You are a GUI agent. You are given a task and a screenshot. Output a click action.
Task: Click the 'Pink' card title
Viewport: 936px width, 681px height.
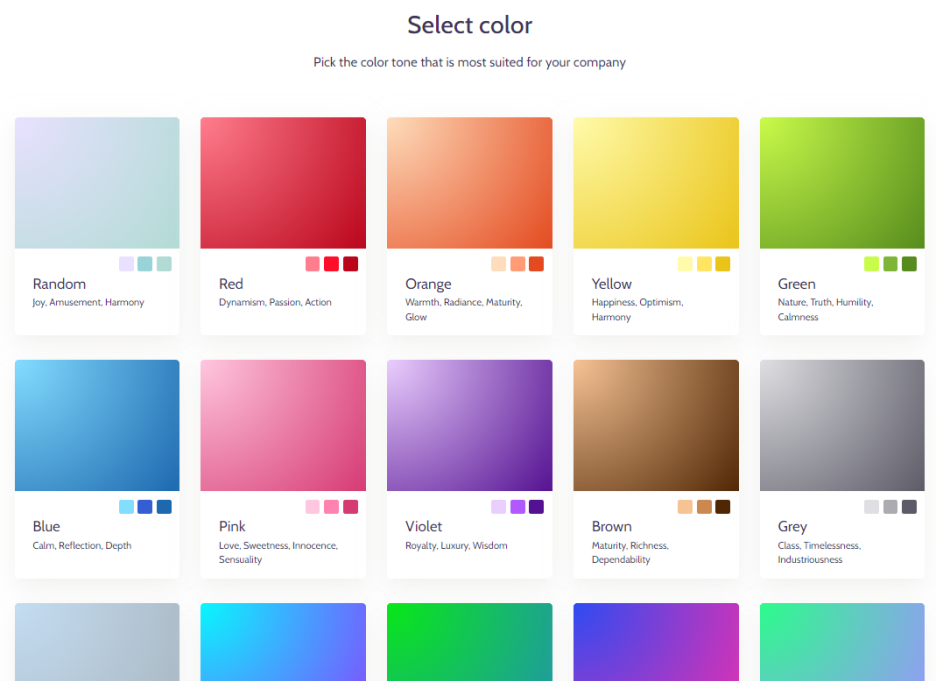(x=232, y=526)
